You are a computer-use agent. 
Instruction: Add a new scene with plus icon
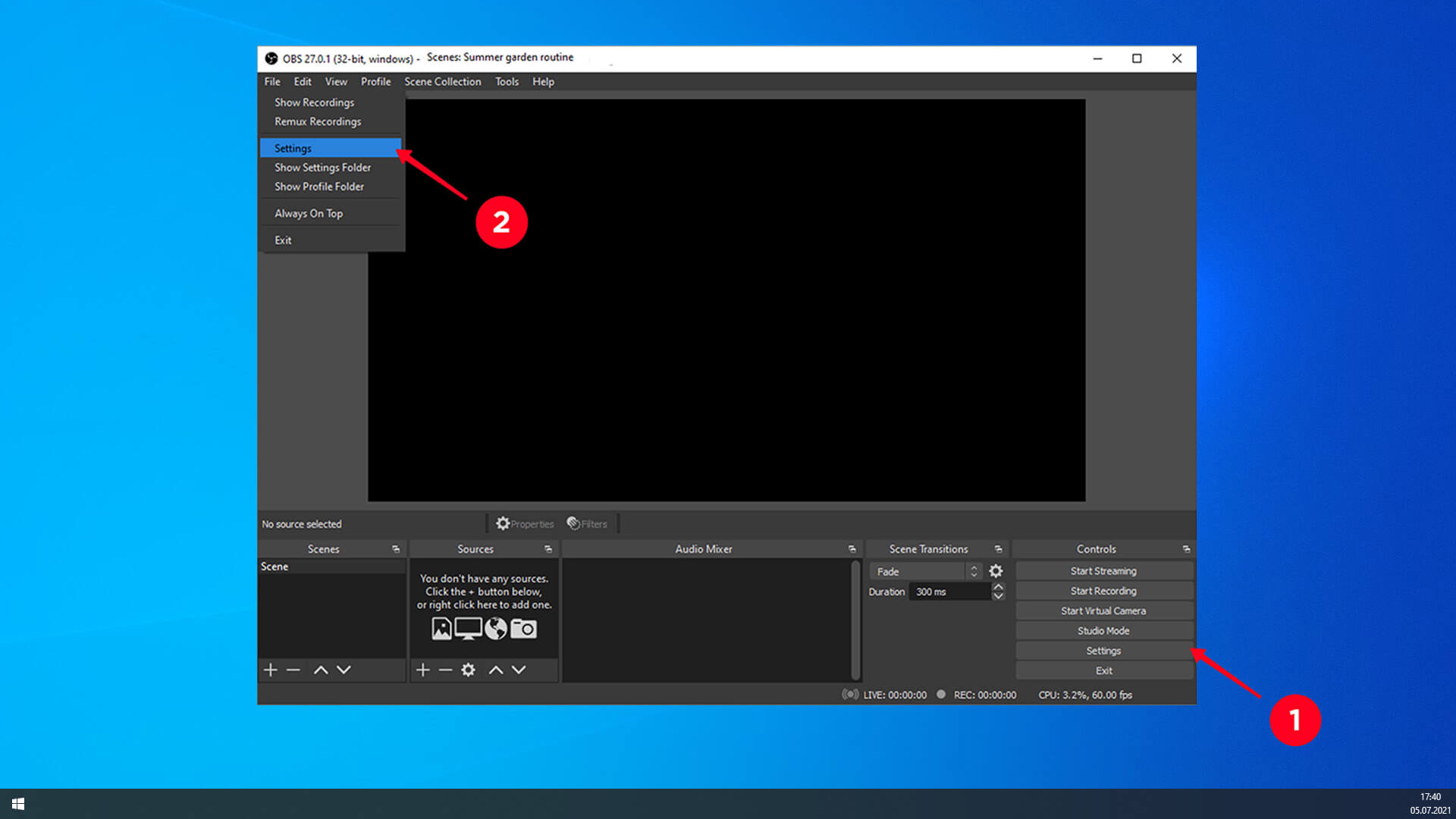click(x=270, y=670)
